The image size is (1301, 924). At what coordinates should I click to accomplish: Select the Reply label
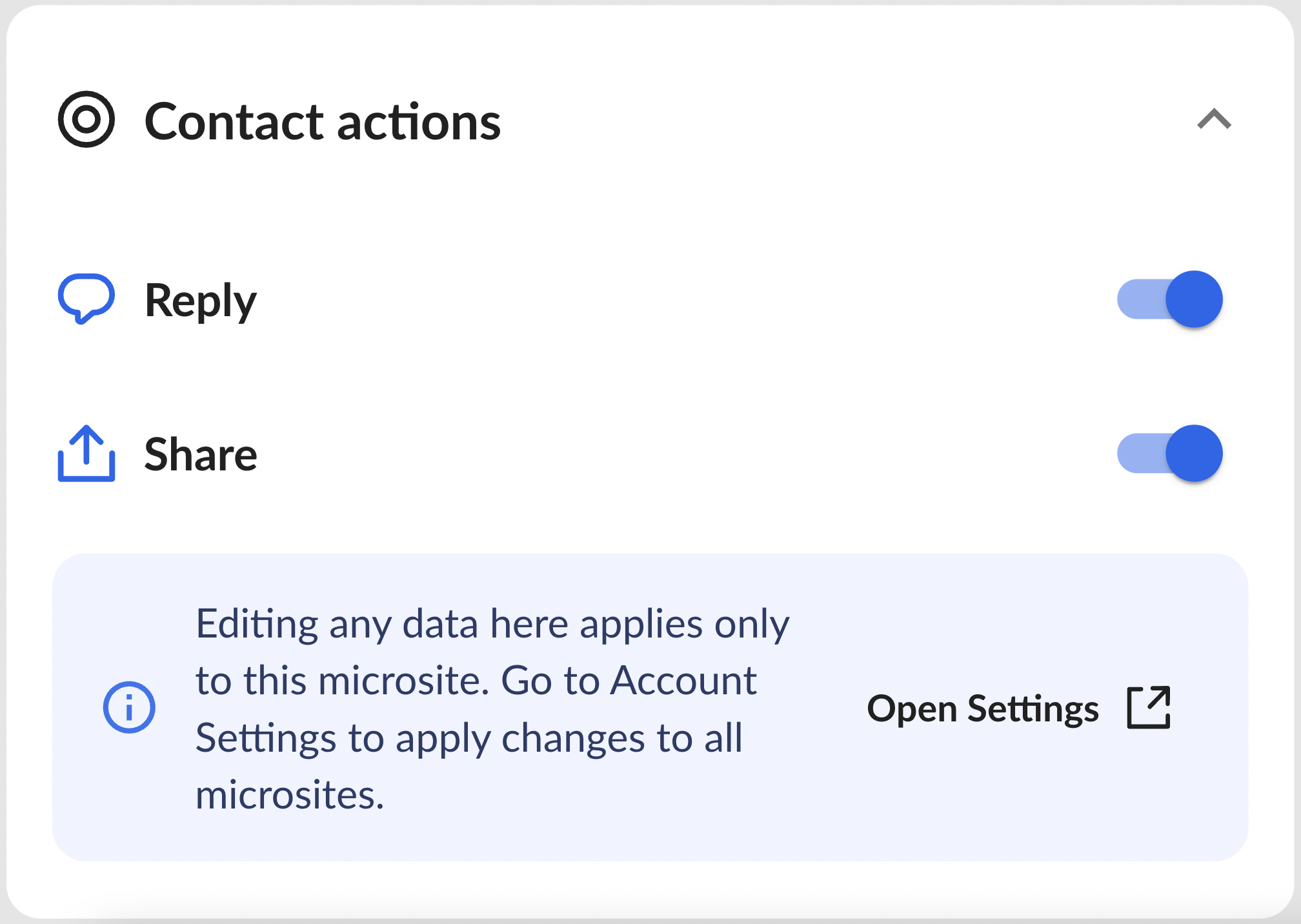[x=201, y=301]
